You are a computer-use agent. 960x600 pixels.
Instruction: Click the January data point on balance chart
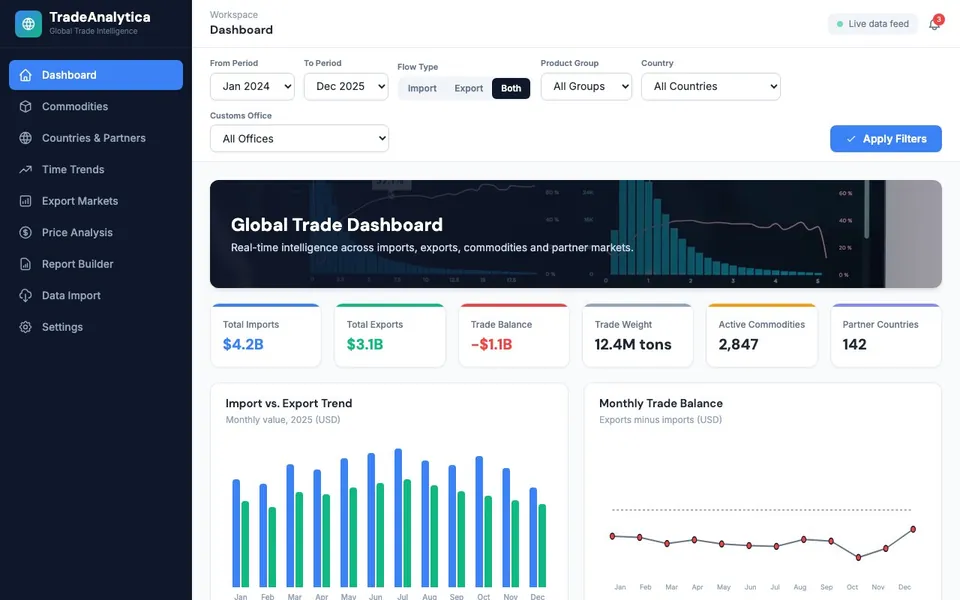pos(612,536)
